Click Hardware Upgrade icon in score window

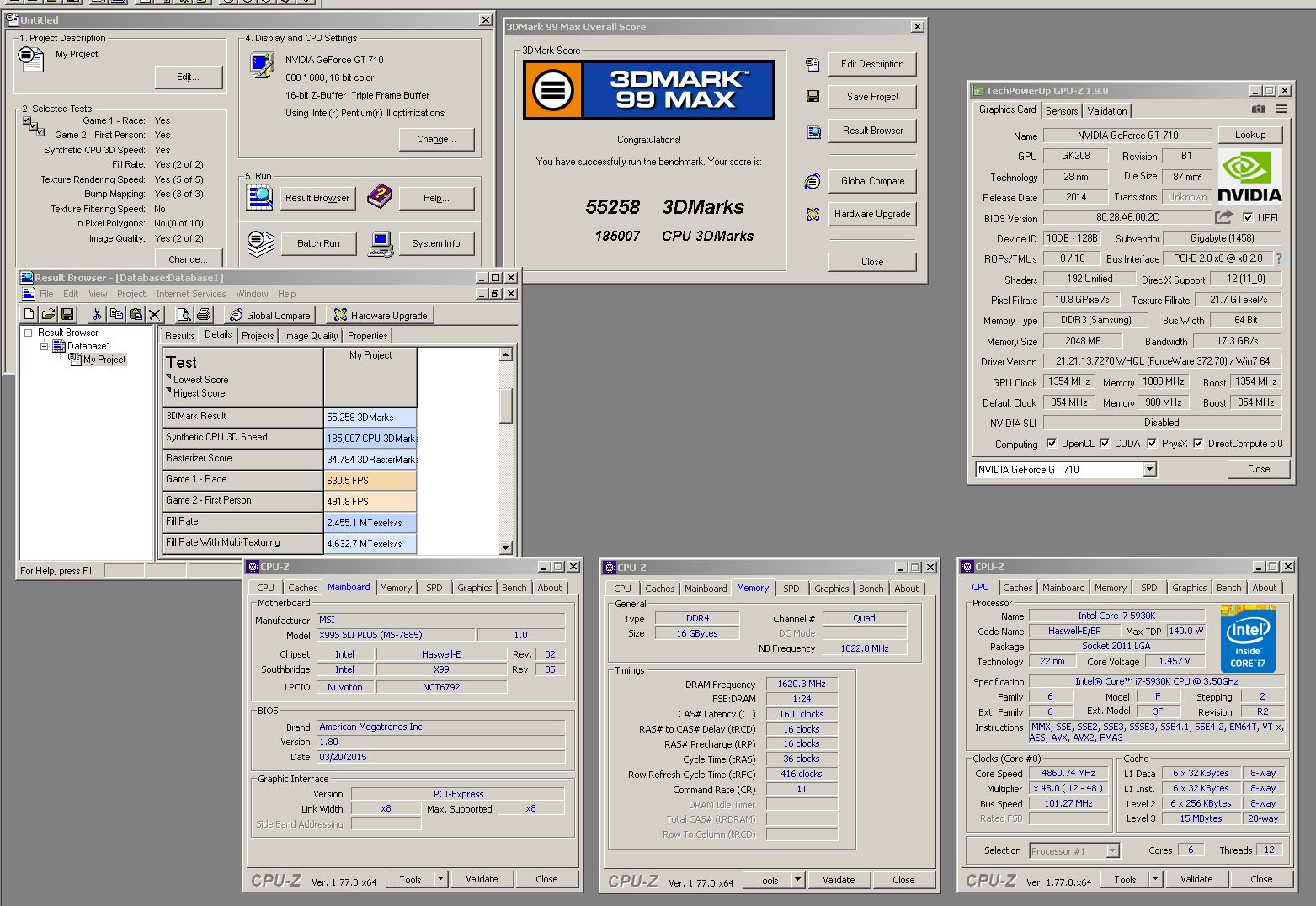[813, 214]
